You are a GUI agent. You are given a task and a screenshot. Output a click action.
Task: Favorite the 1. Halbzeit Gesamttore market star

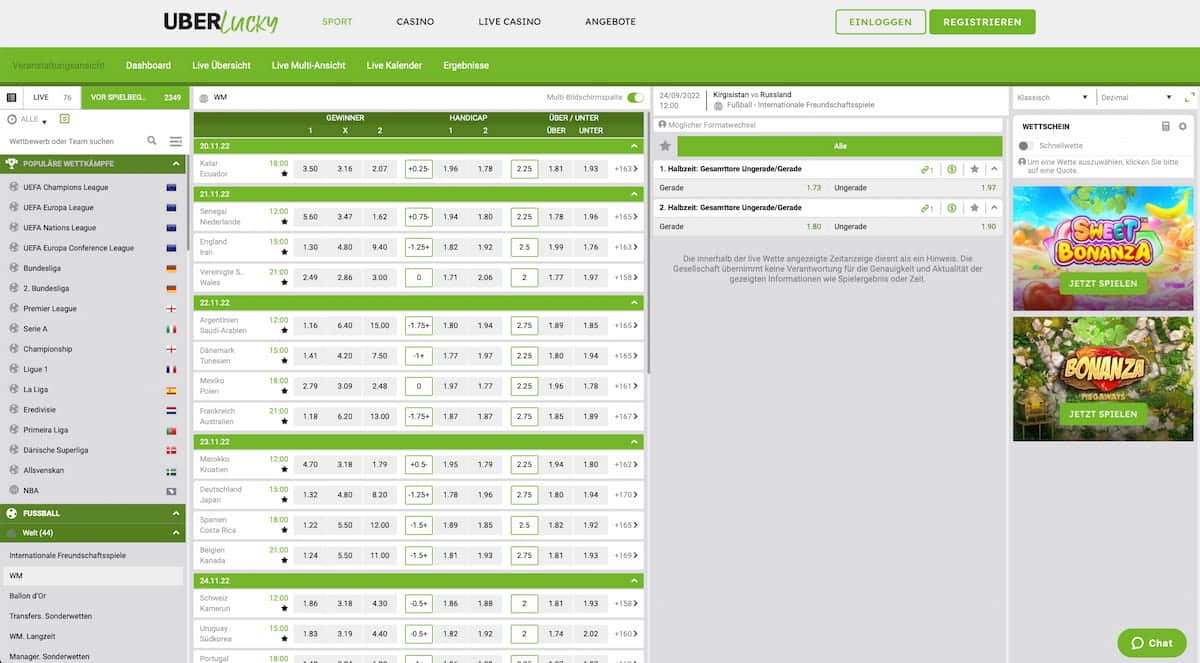pos(975,169)
